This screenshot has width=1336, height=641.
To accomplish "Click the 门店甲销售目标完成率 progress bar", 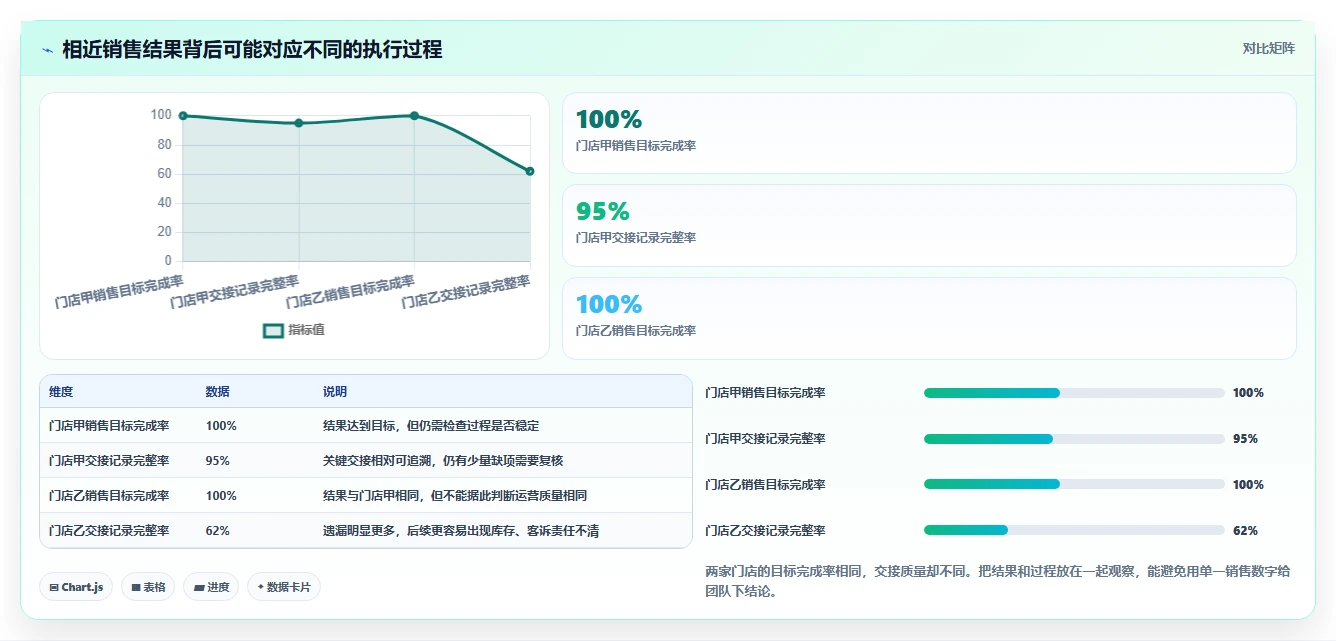I will click(x=1074, y=393).
